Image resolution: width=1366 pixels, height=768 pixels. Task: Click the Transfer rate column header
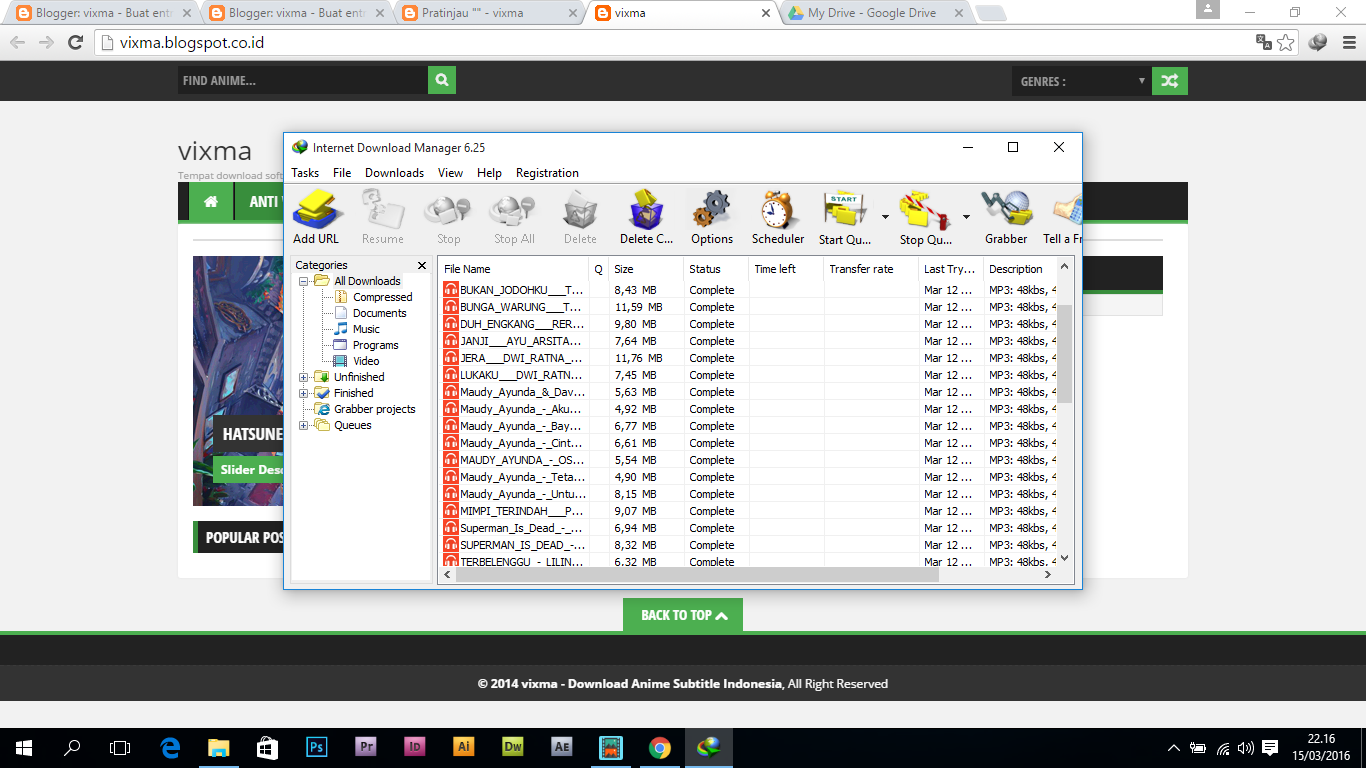[x=871, y=269]
